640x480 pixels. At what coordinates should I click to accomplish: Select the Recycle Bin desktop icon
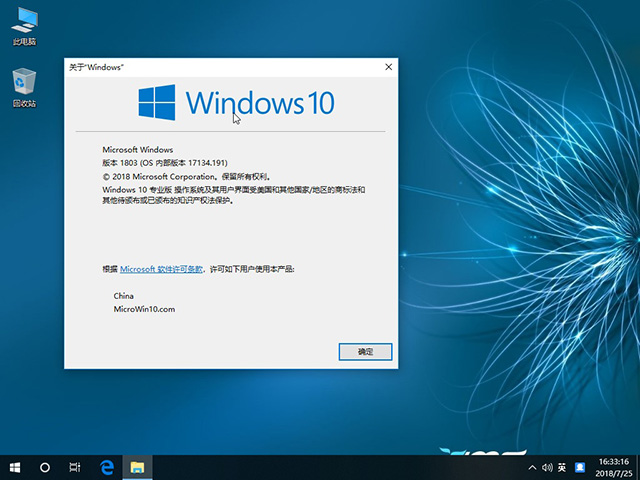(24, 88)
